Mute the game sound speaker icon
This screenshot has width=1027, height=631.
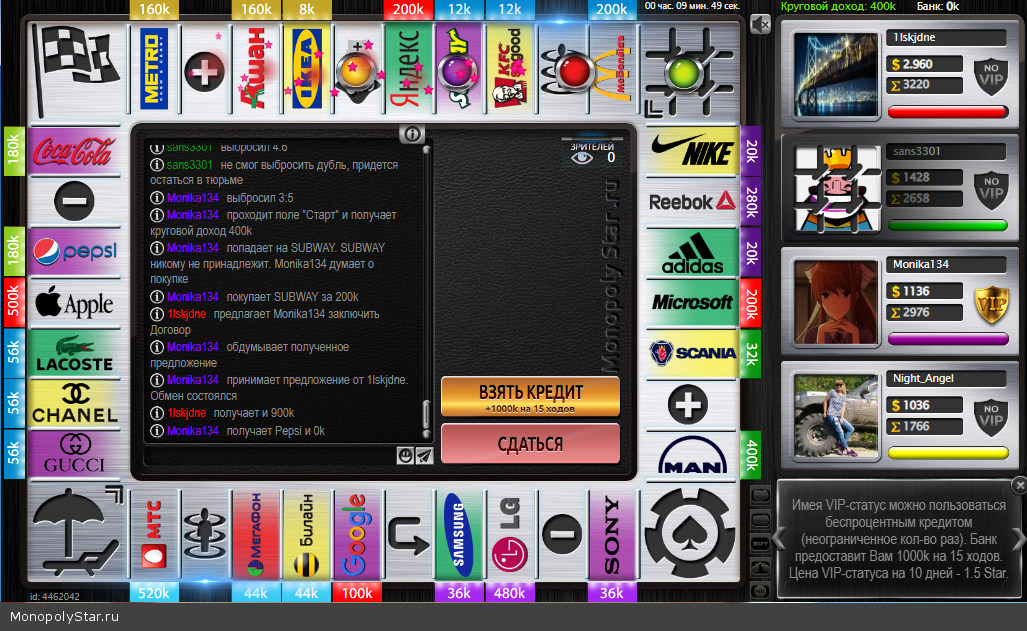pyautogui.click(x=760, y=25)
